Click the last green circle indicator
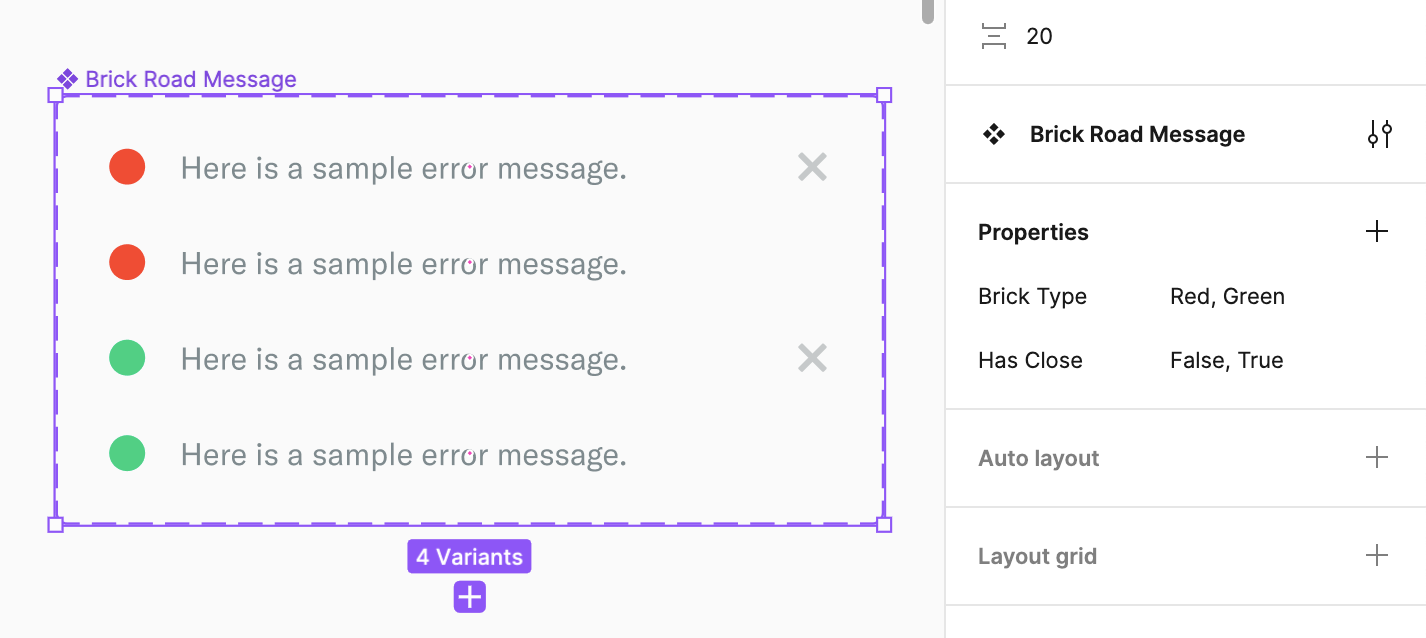 point(127,453)
